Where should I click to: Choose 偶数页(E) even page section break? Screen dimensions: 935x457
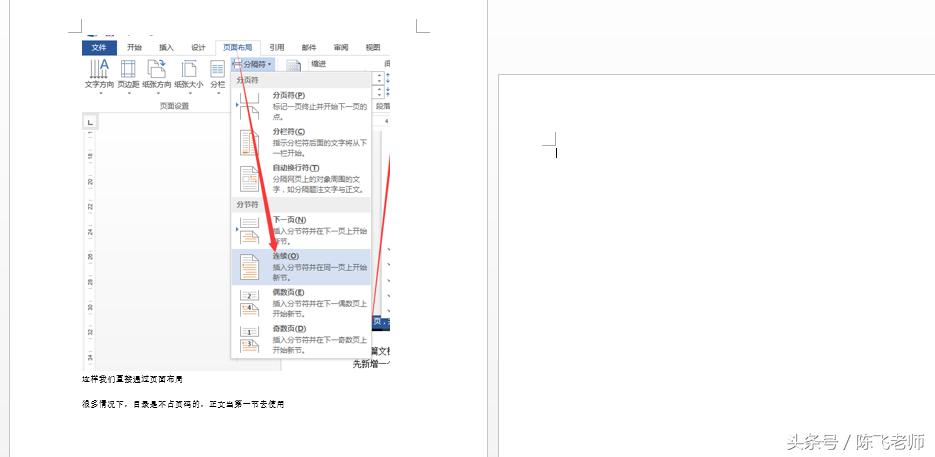(x=301, y=303)
